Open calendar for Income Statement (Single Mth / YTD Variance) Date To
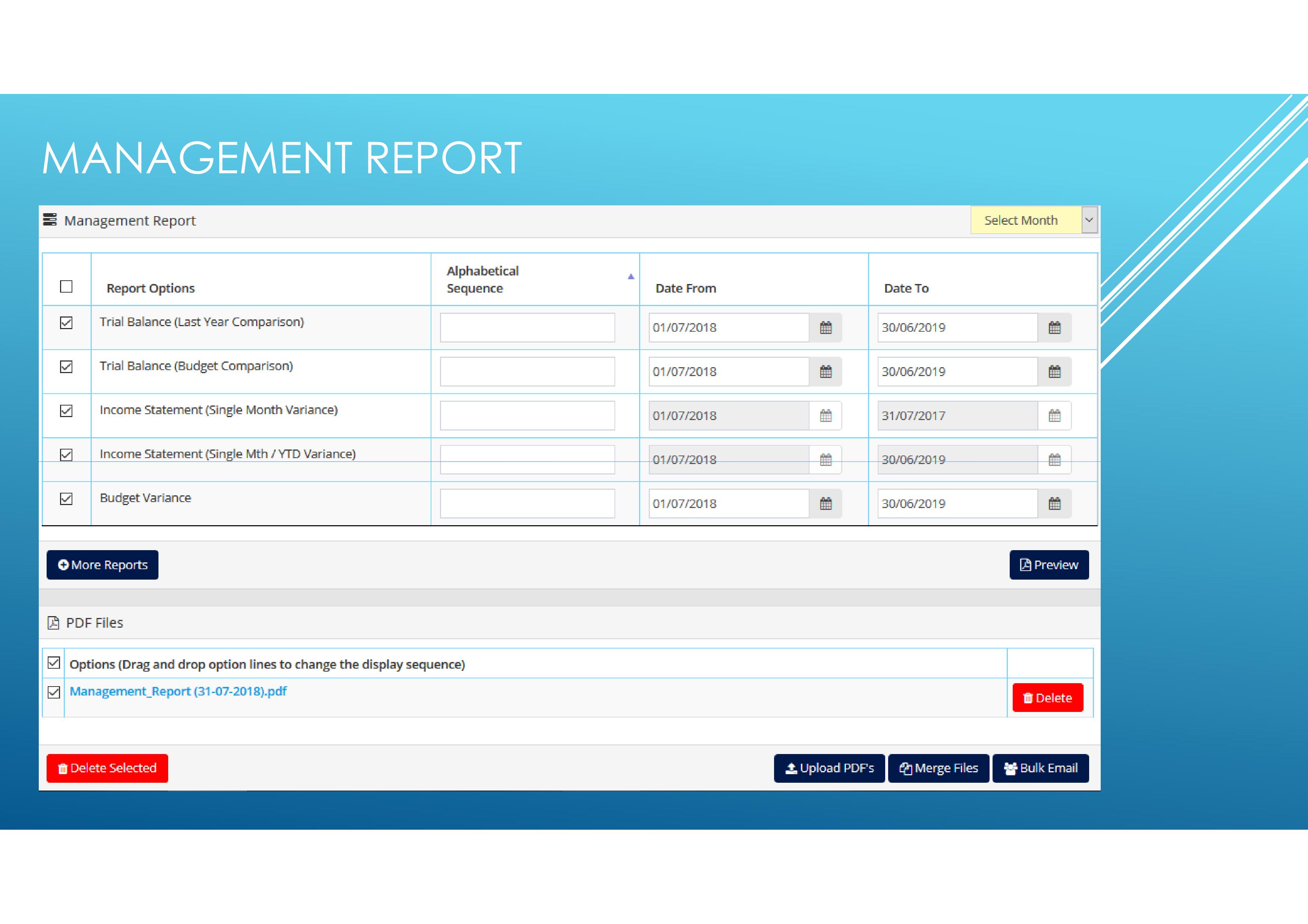Image resolution: width=1308 pixels, height=924 pixels. pos(1054,460)
